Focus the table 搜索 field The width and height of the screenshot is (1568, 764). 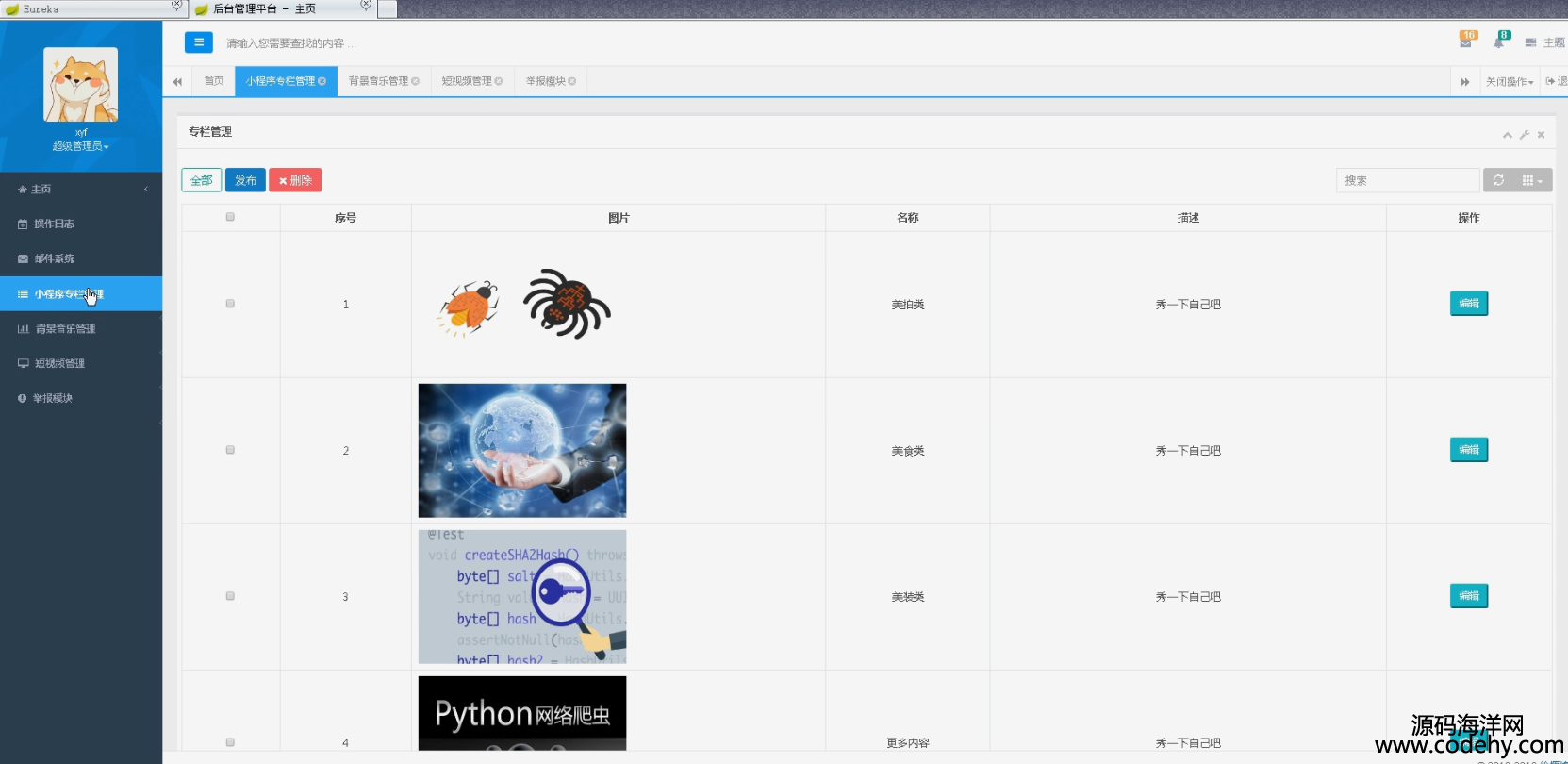(x=1408, y=180)
